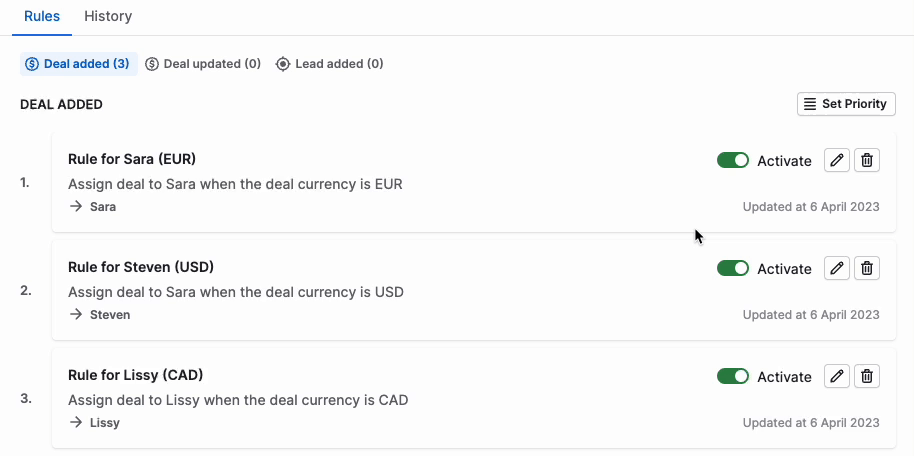Screen dimensions: 914x456
Task: Select the Rule for Sara (EUR) card
Action: pos(474,182)
